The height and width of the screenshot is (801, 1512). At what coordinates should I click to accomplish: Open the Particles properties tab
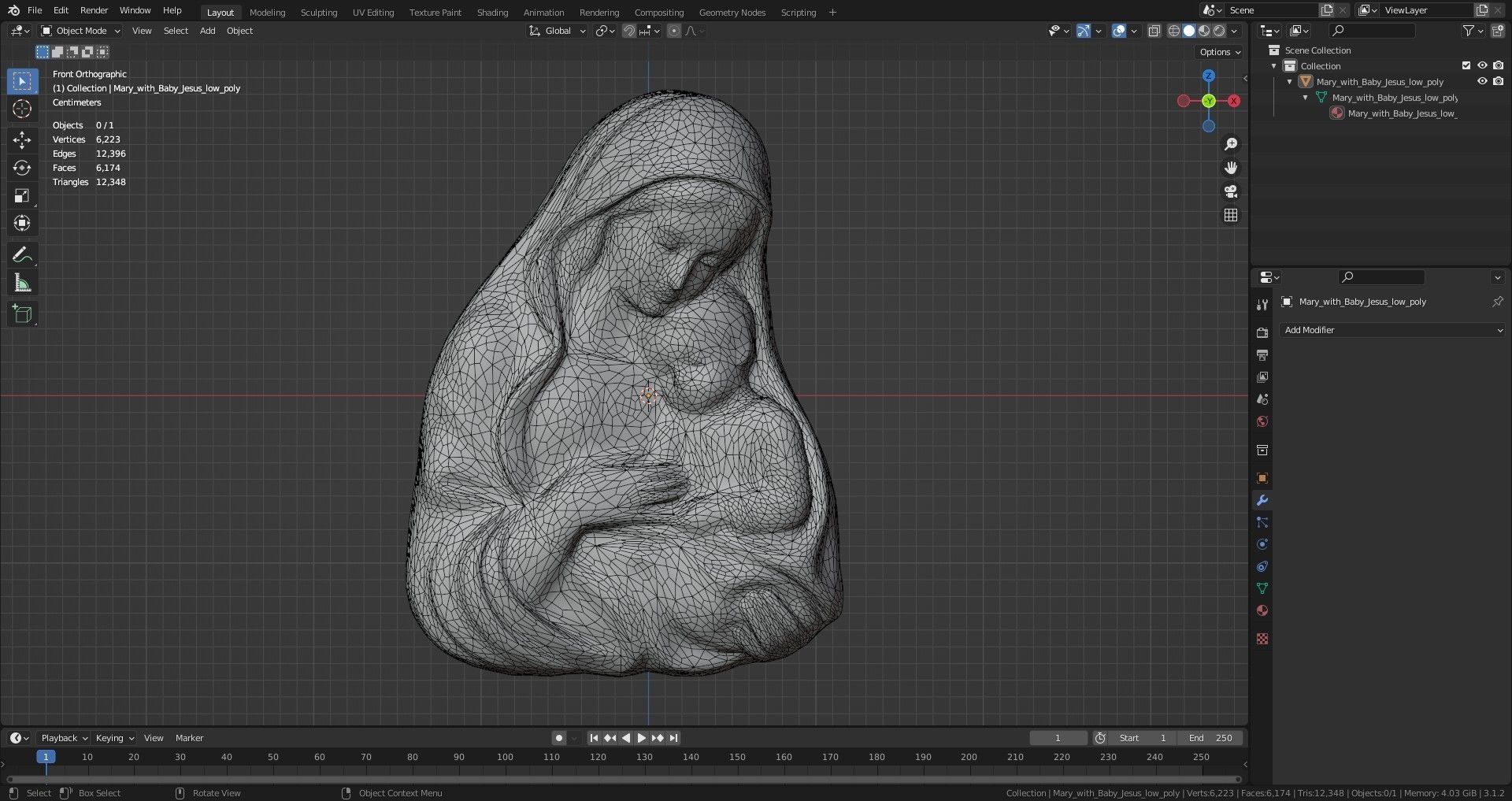pos(1262,522)
